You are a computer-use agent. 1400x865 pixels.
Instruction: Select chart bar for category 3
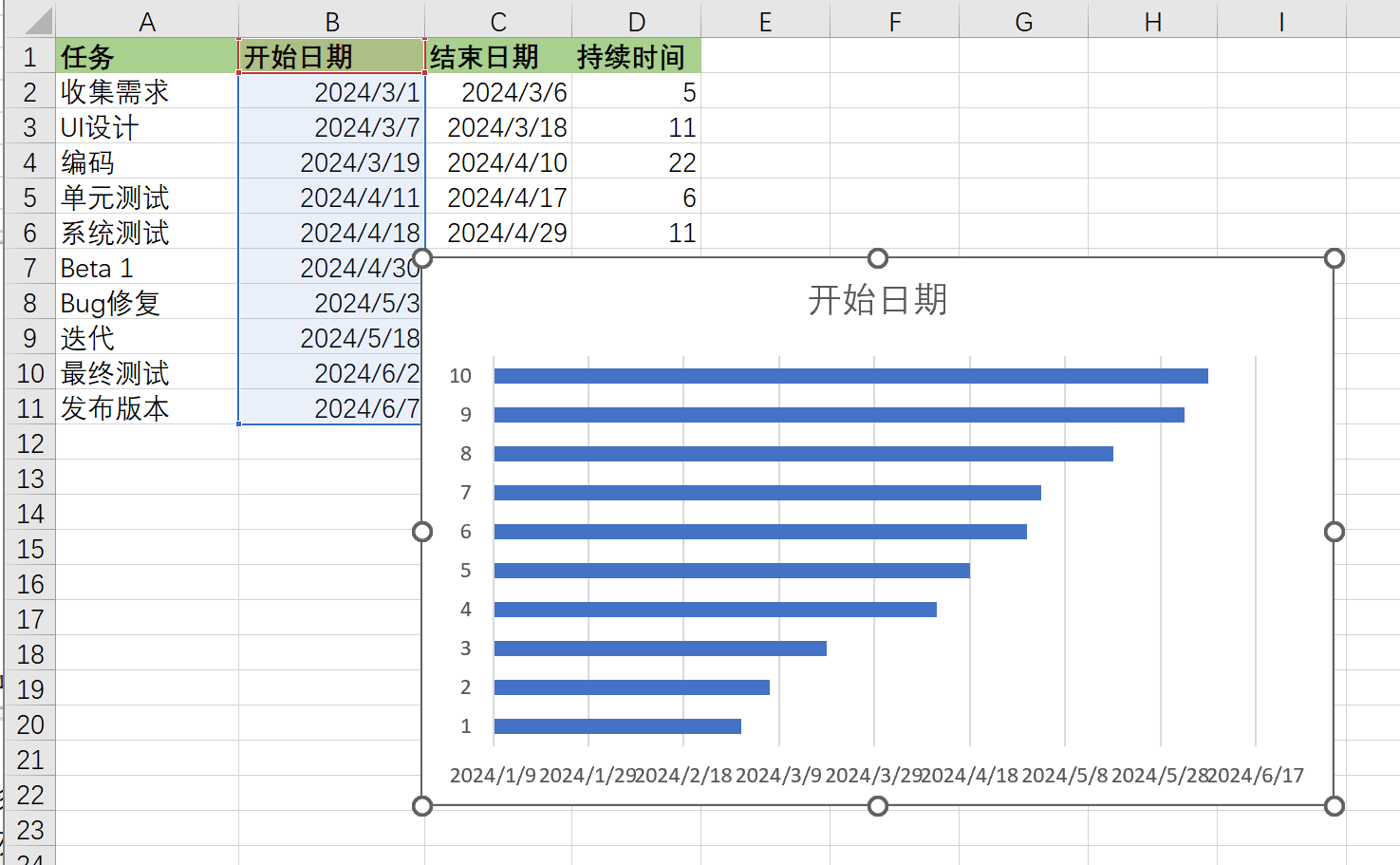[x=660, y=649]
